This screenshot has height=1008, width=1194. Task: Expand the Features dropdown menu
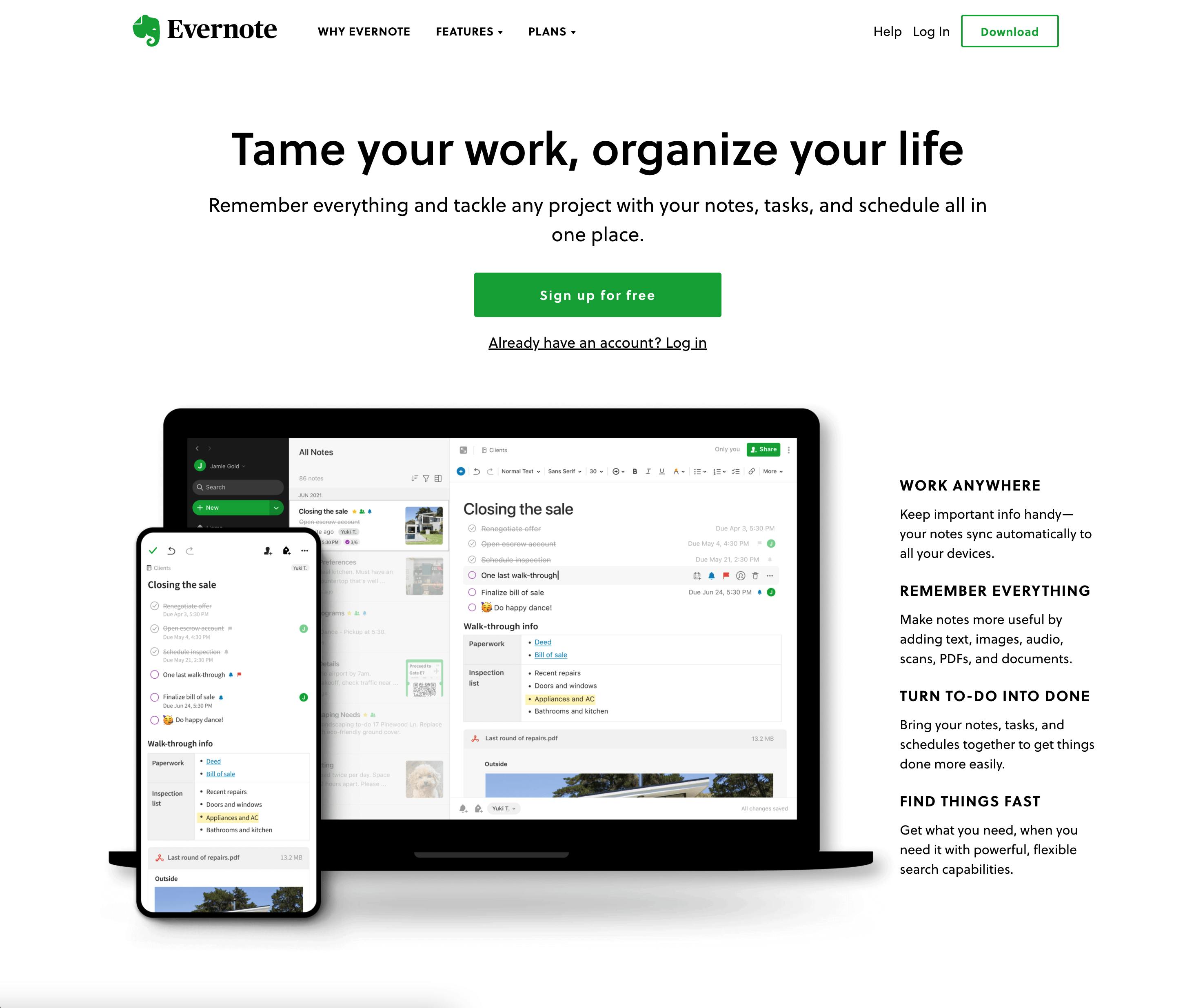[469, 31]
